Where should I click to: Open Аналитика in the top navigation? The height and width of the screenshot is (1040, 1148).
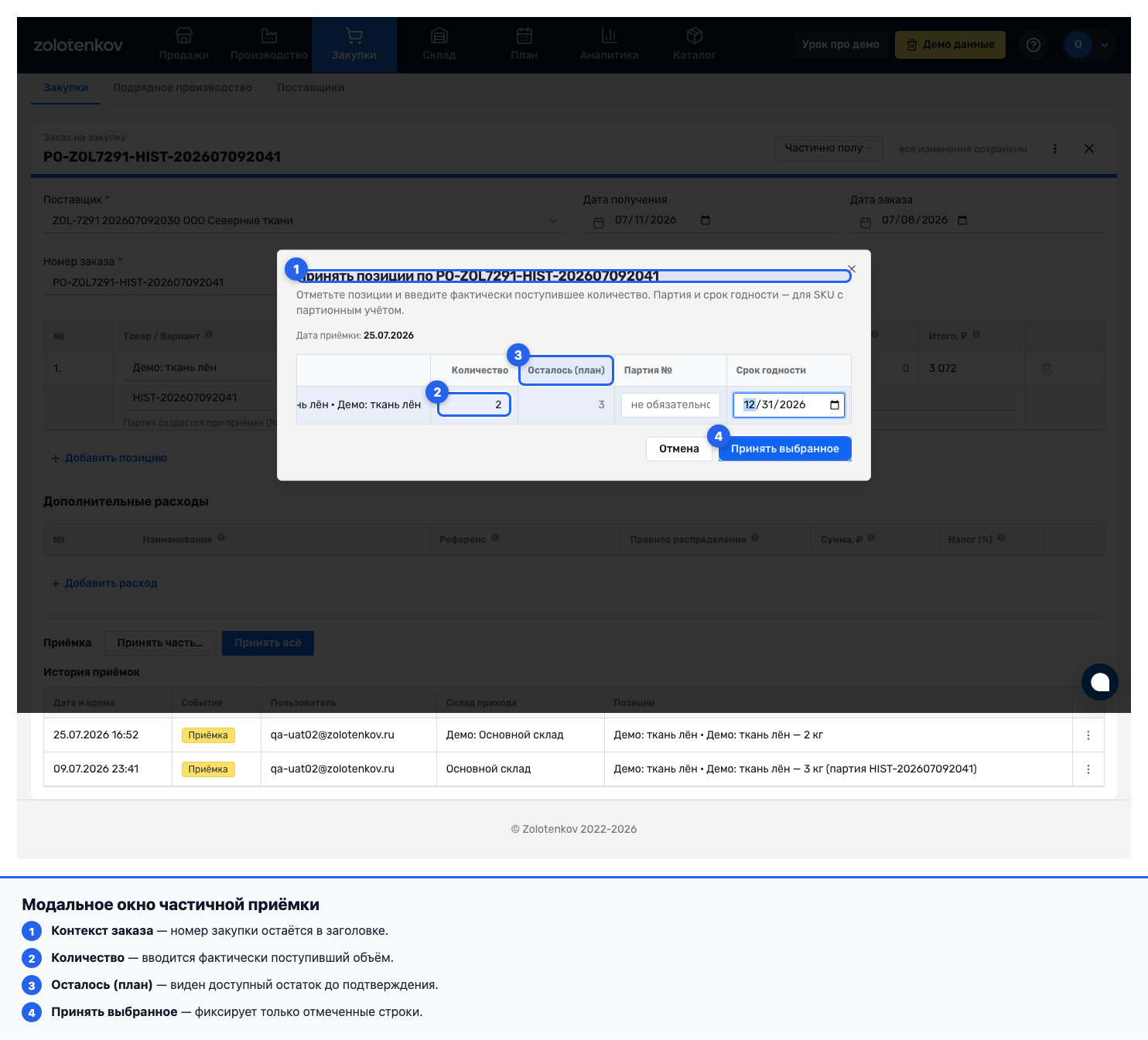(610, 44)
